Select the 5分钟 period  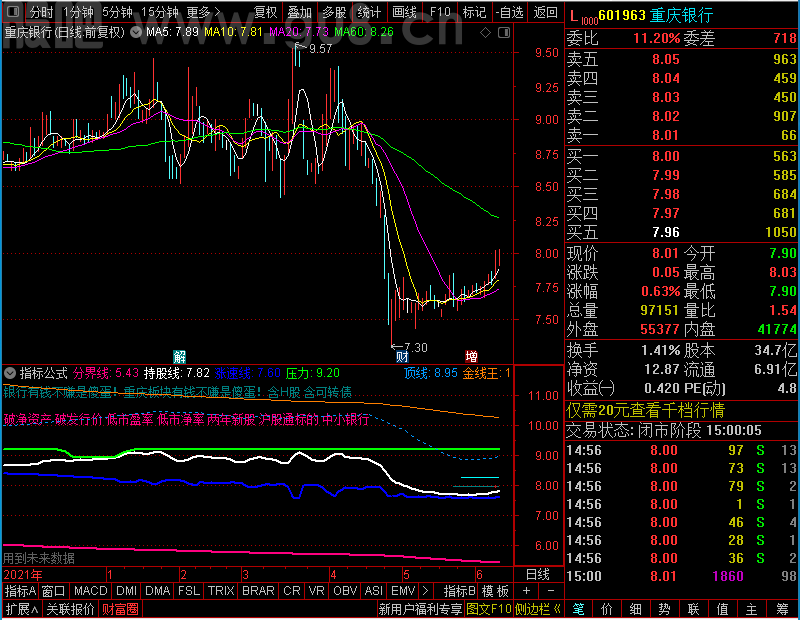(117, 12)
